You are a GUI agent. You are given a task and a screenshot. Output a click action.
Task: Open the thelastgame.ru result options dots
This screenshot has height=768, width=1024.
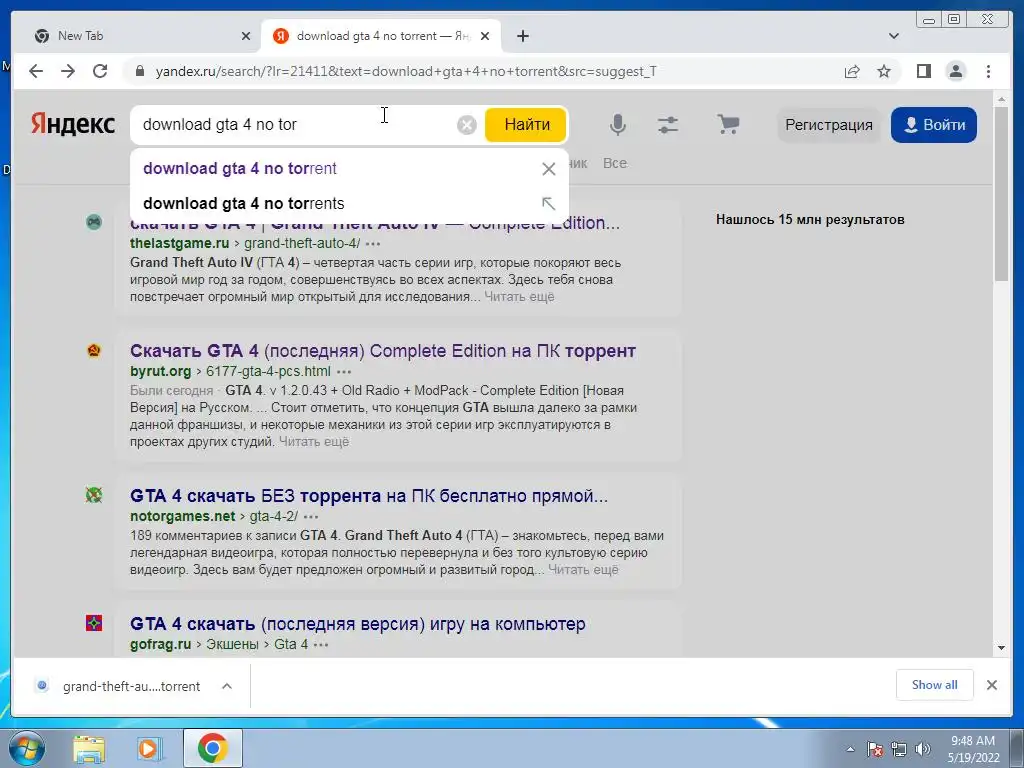pos(373,244)
